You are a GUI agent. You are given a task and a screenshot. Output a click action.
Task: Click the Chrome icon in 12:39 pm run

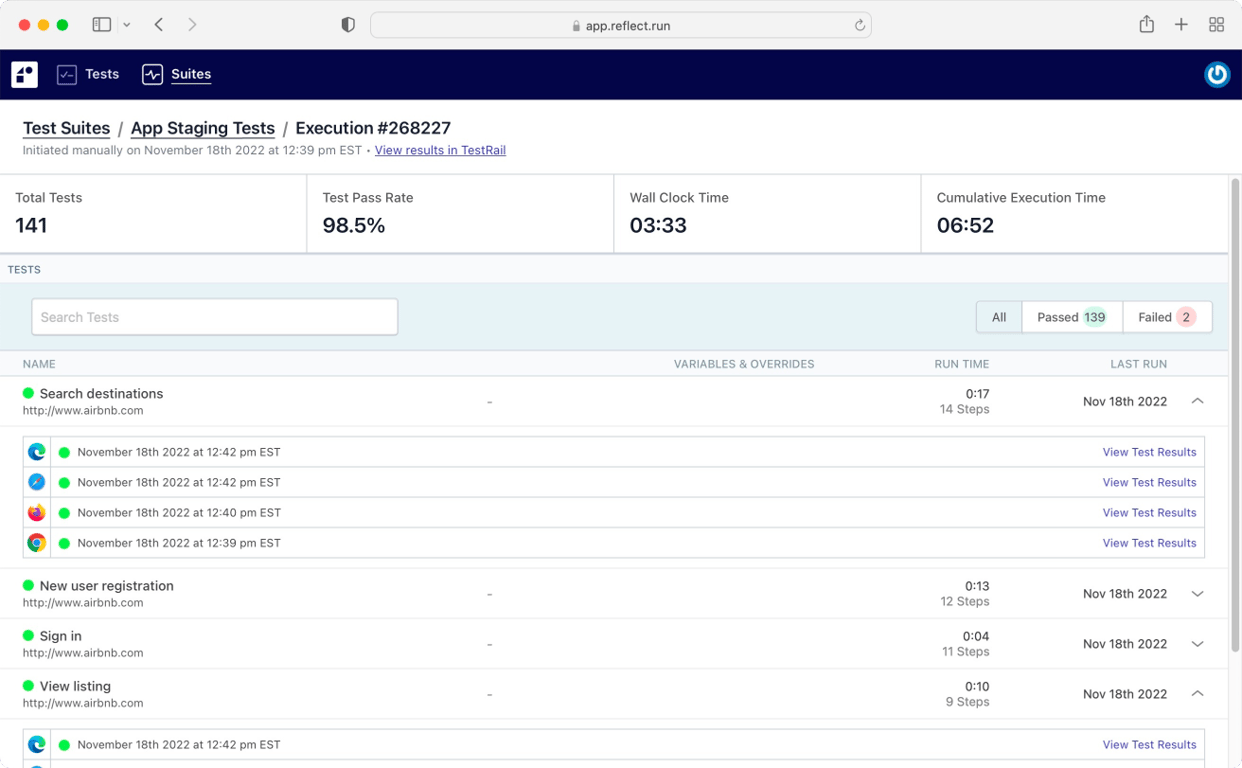click(x=37, y=543)
